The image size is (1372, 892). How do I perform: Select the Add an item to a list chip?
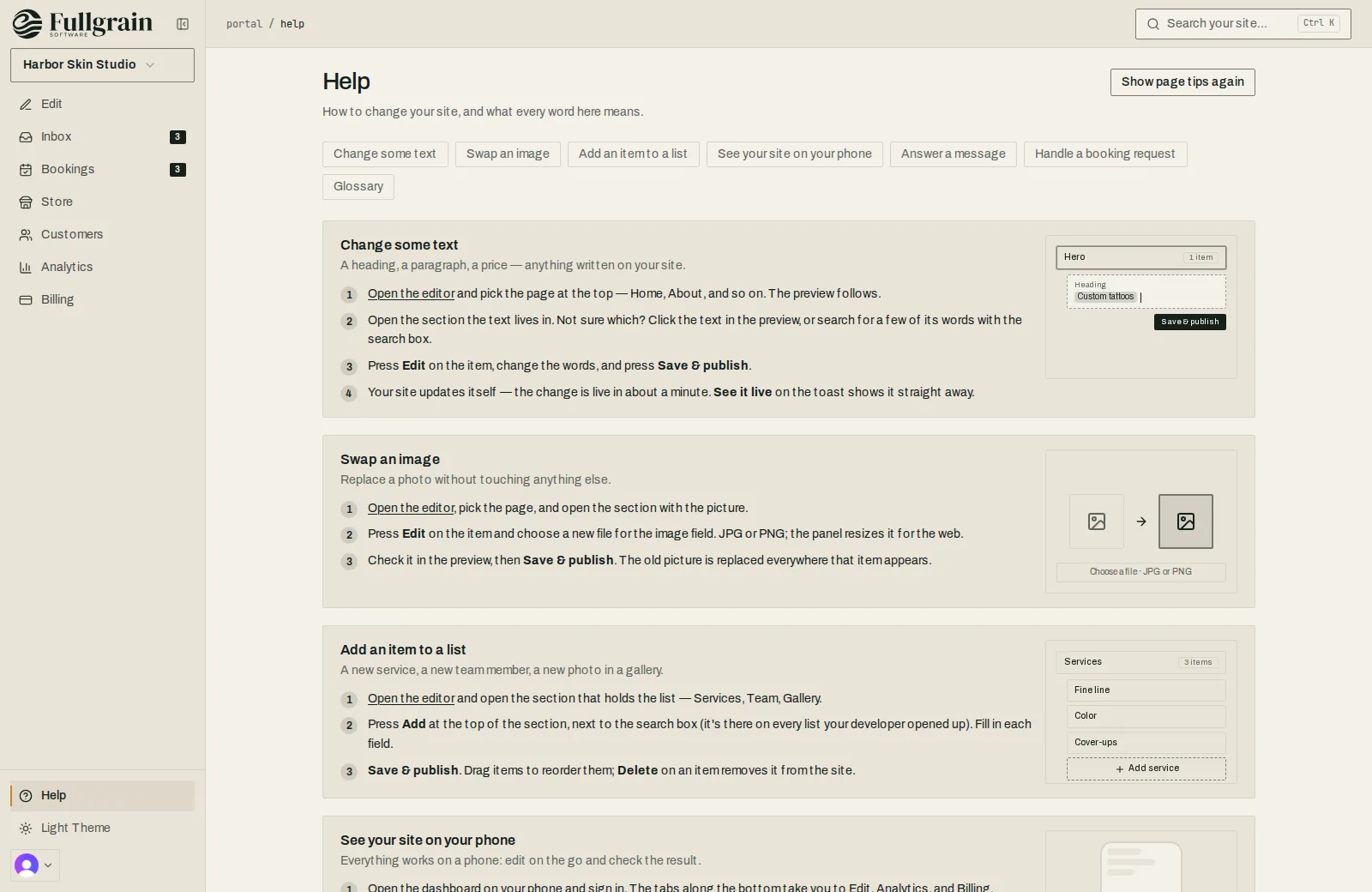tap(633, 154)
